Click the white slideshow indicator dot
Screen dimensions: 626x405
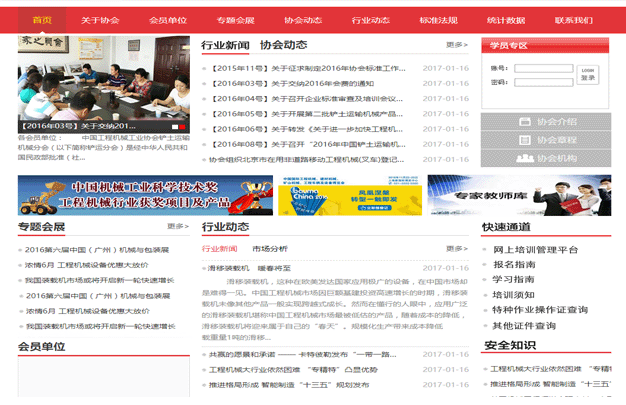click(176, 127)
